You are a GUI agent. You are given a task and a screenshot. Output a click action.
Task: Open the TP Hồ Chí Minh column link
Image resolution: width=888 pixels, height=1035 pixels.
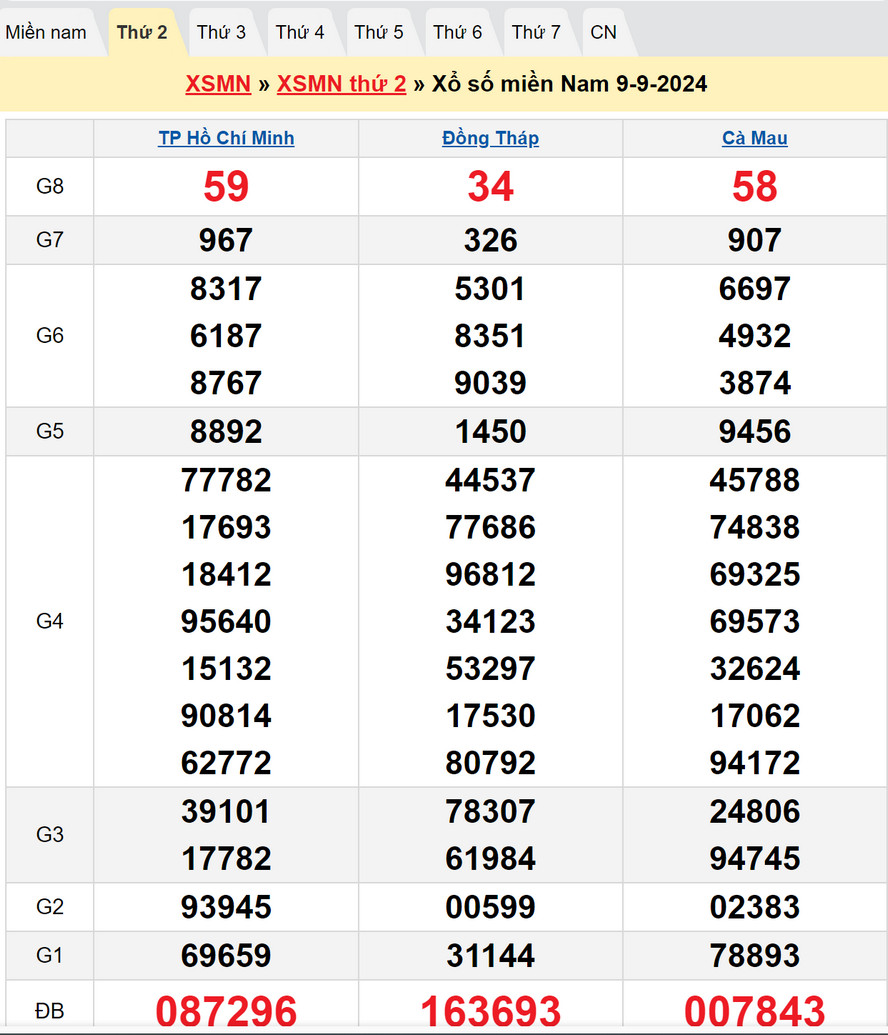tap(226, 138)
